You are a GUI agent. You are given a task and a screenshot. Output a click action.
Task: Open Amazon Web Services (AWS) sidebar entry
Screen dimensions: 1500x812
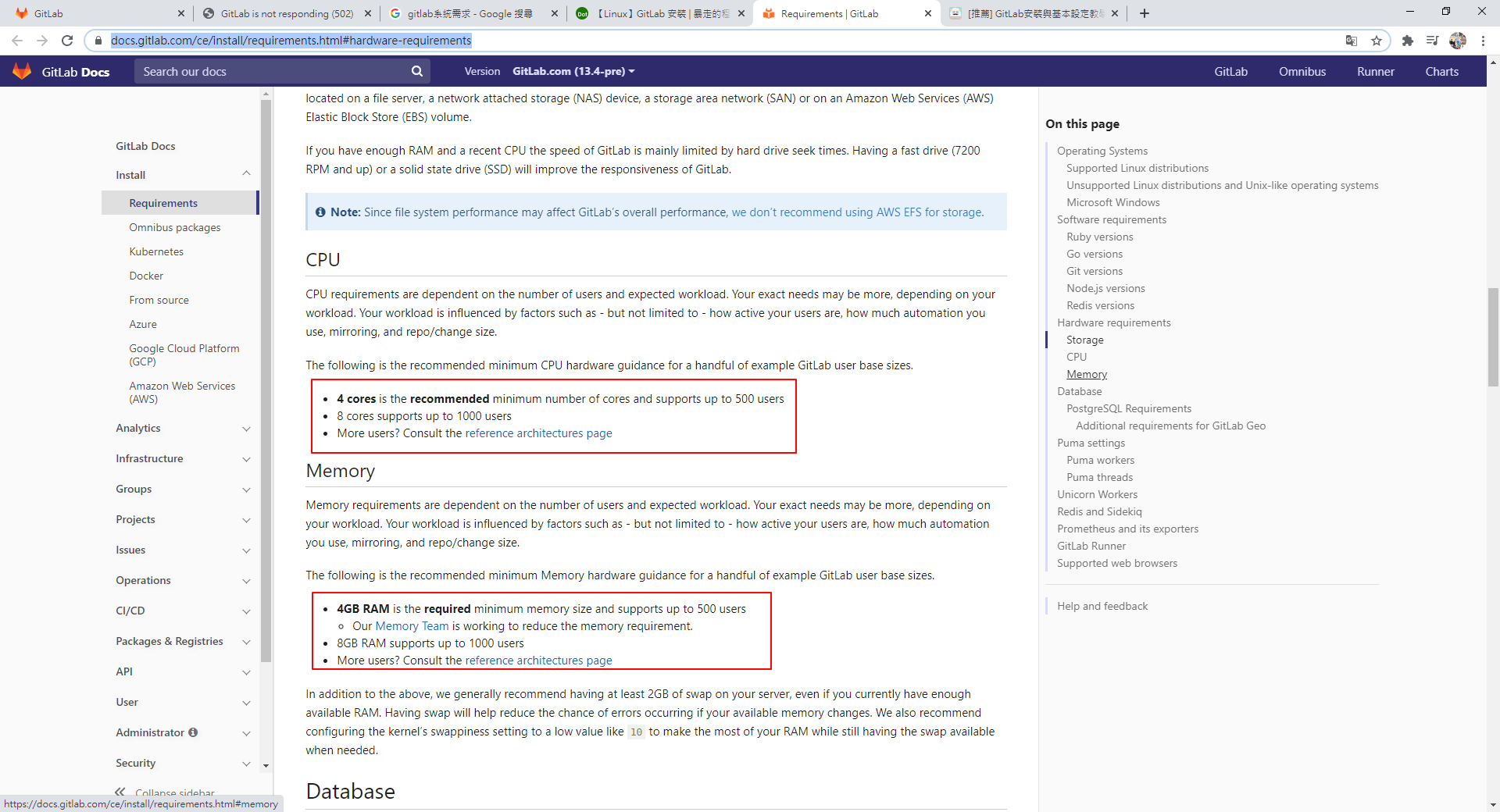coord(182,392)
